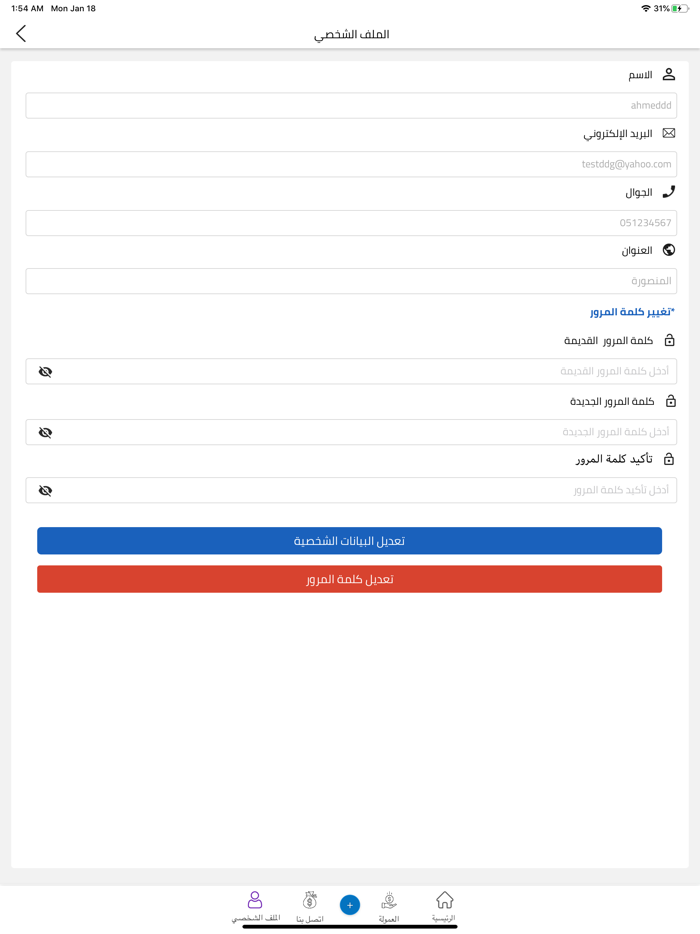The width and height of the screenshot is (700, 934).
Task: Select the العمولة commission icon
Action: pos(389,905)
